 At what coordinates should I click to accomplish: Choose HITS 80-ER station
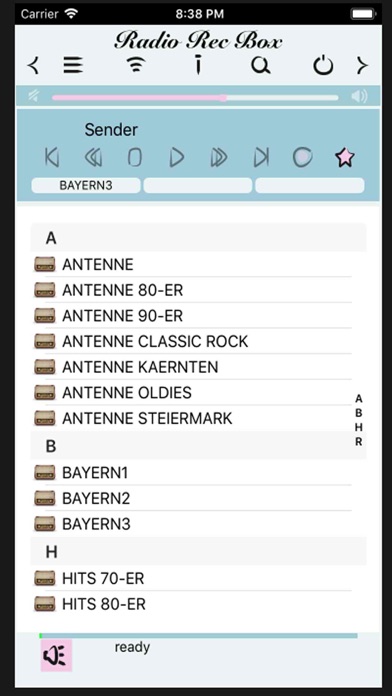pyautogui.click(x=198, y=604)
